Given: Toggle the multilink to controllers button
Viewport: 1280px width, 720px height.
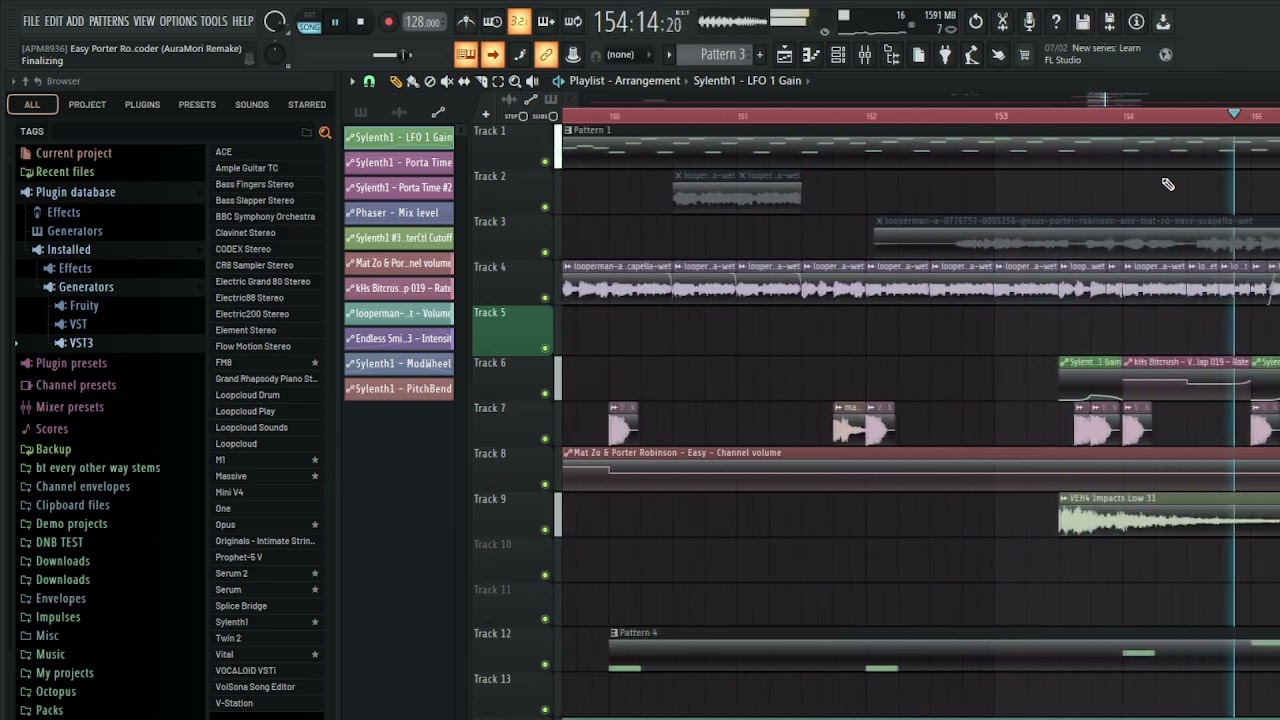Looking at the screenshot, I should (x=545, y=55).
